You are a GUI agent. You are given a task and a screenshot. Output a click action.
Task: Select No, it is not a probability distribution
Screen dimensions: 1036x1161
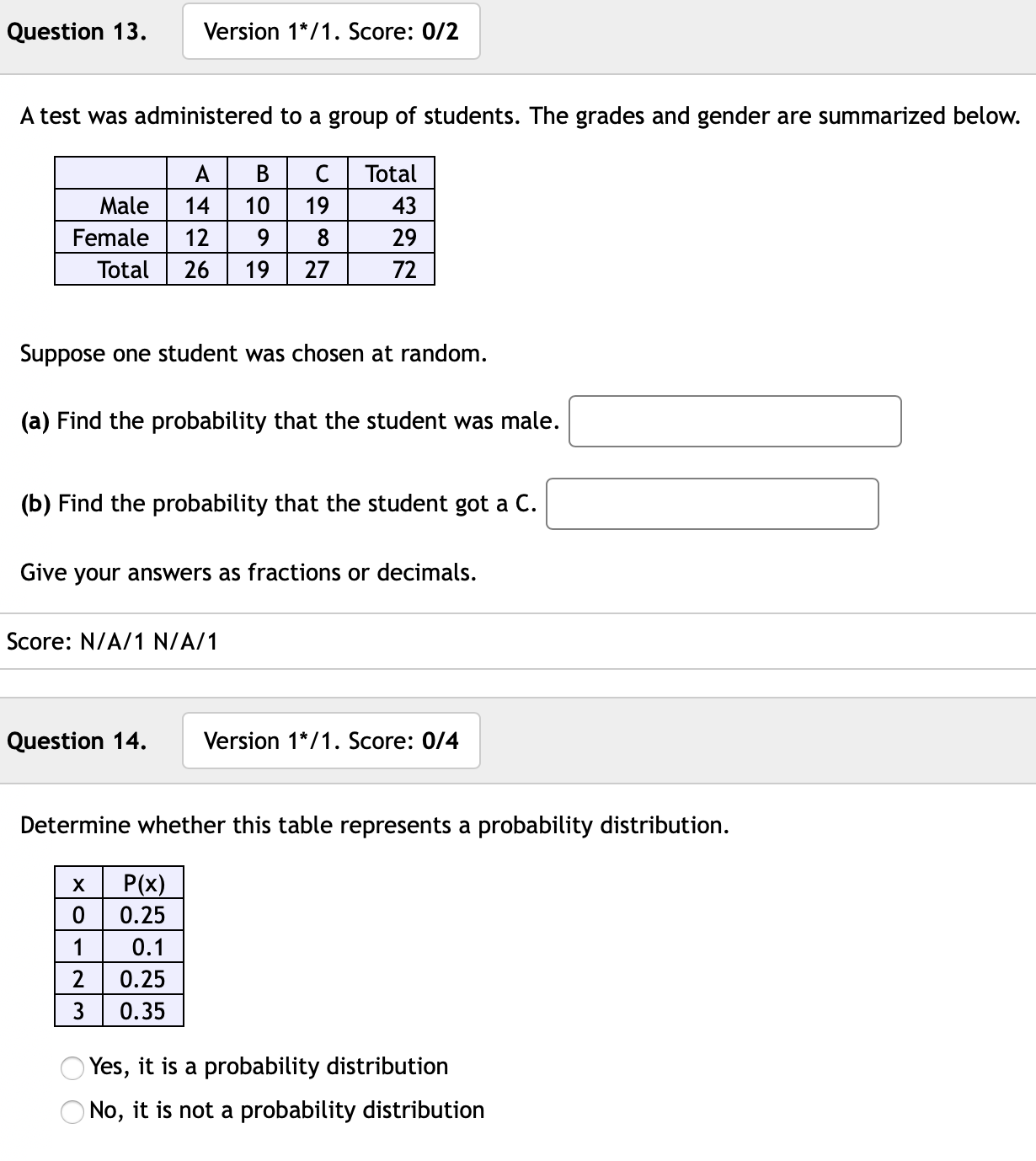point(72,1110)
